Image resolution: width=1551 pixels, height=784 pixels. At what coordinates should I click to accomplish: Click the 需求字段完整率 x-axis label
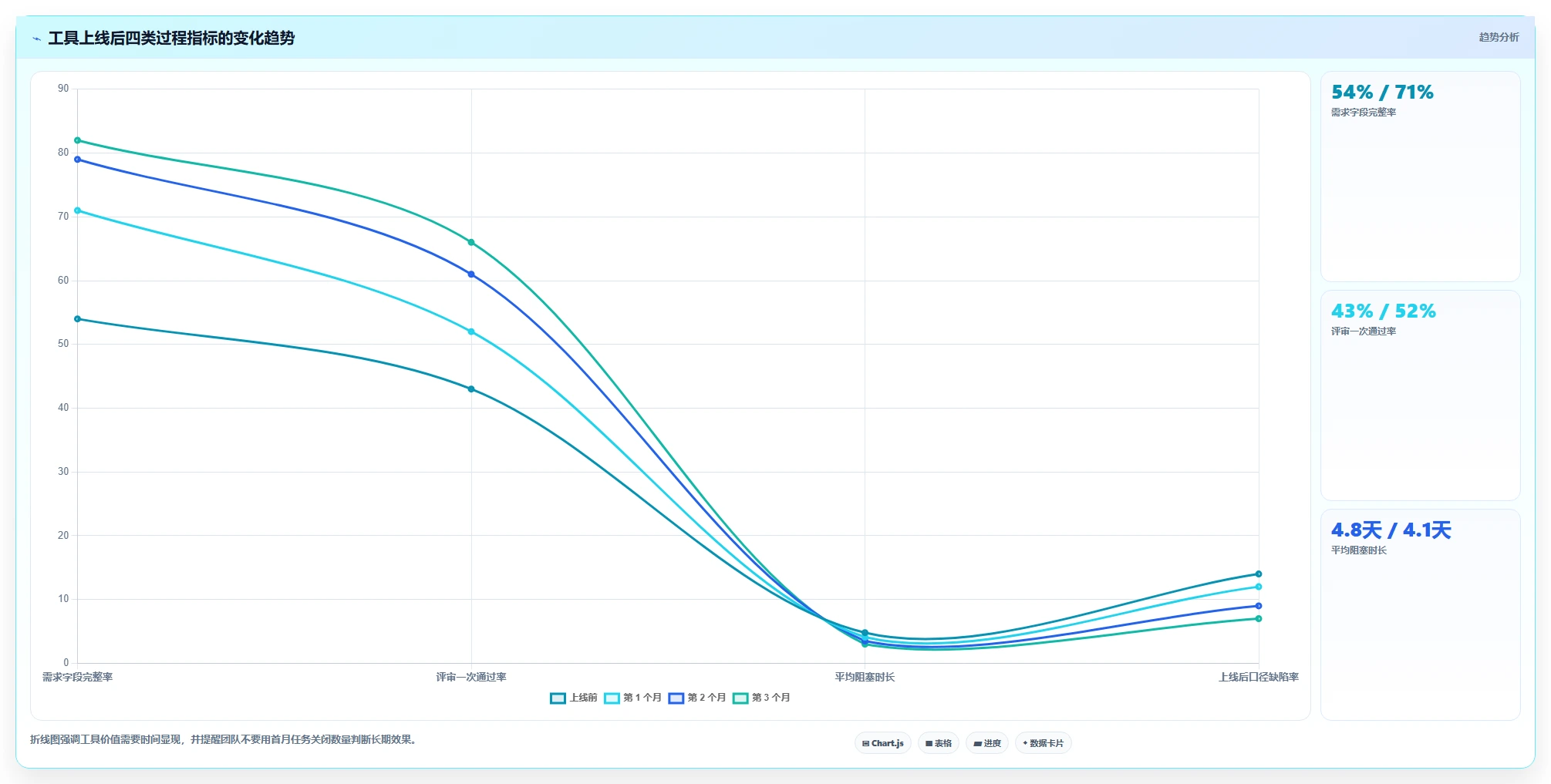click(77, 677)
